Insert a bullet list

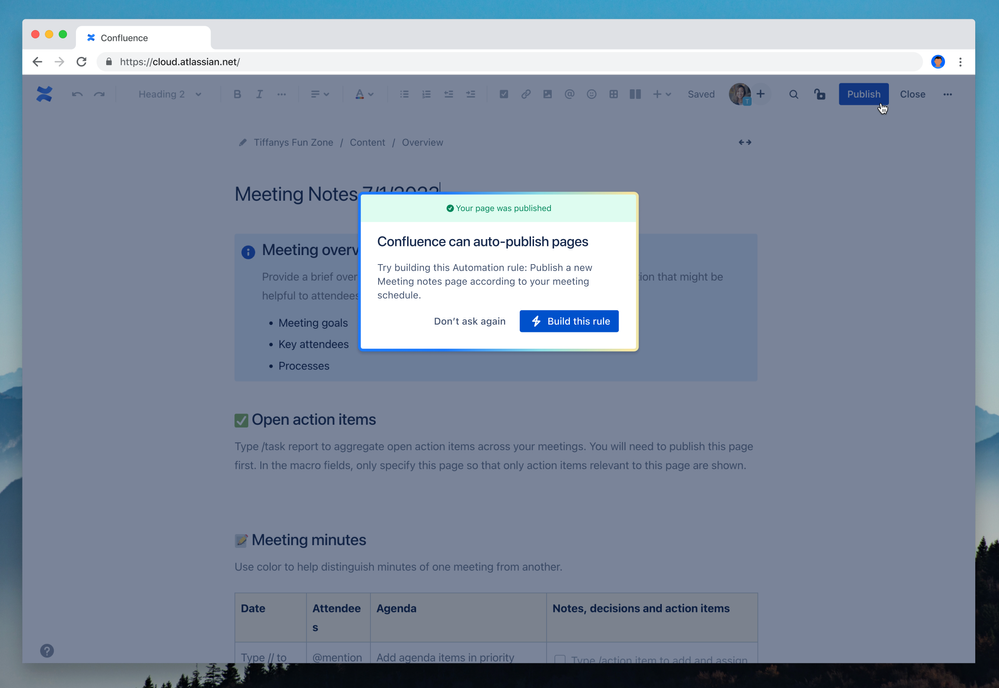tap(404, 94)
